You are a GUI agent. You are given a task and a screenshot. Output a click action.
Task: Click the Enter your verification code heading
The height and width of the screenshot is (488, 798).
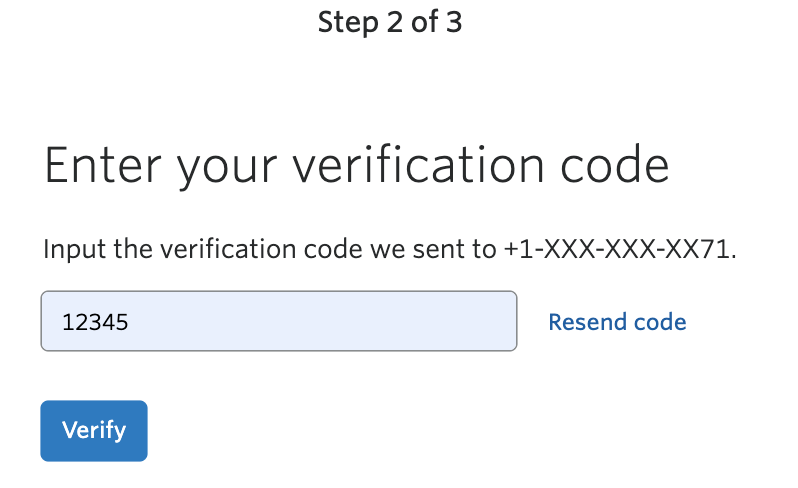(356, 166)
